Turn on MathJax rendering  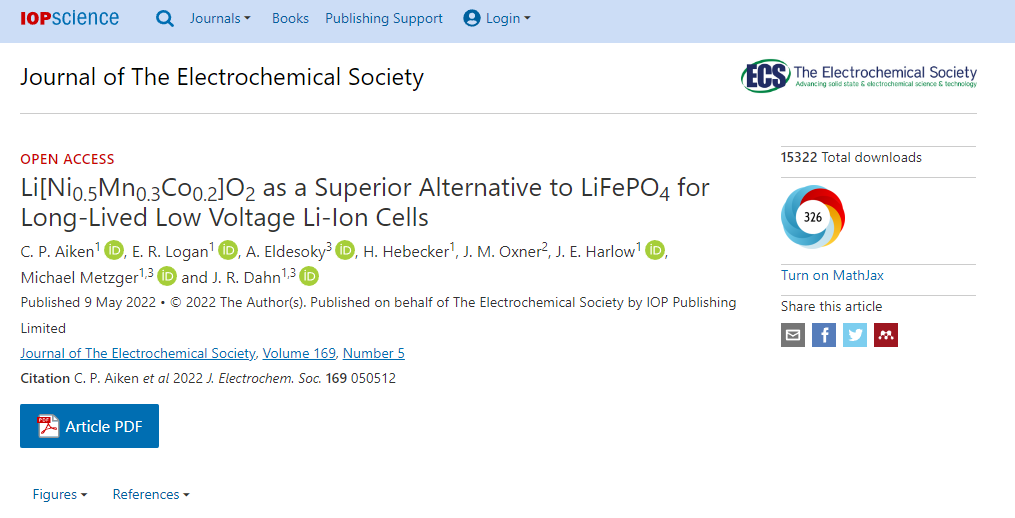(x=832, y=275)
